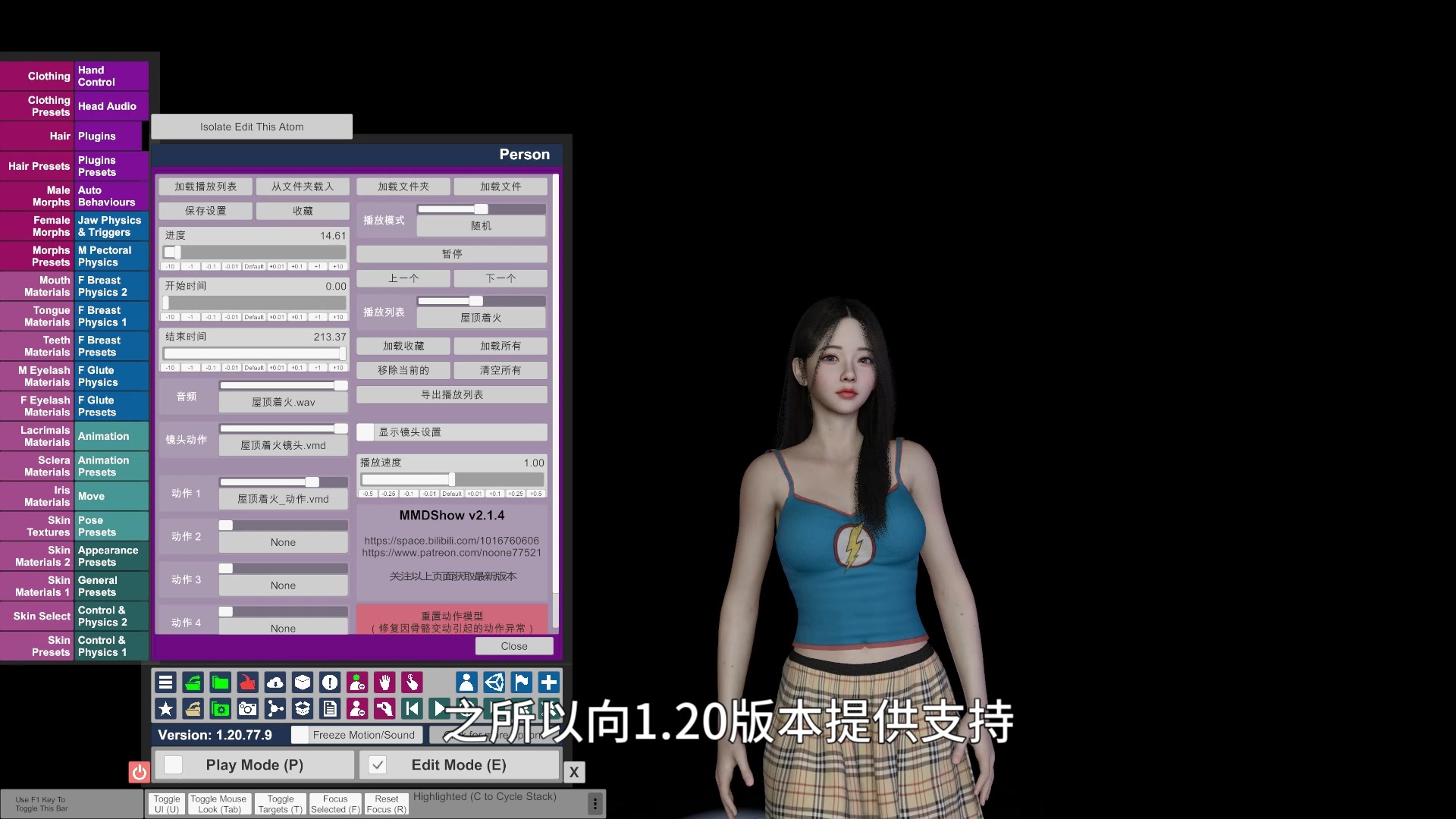This screenshot has width=1456, height=819.
Task: Select the Edit Mode button
Action: pos(459,765)
